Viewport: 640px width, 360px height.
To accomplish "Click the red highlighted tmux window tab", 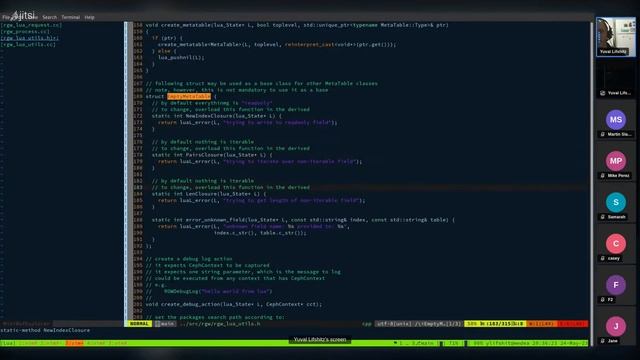I will click(x=74, y=343).
